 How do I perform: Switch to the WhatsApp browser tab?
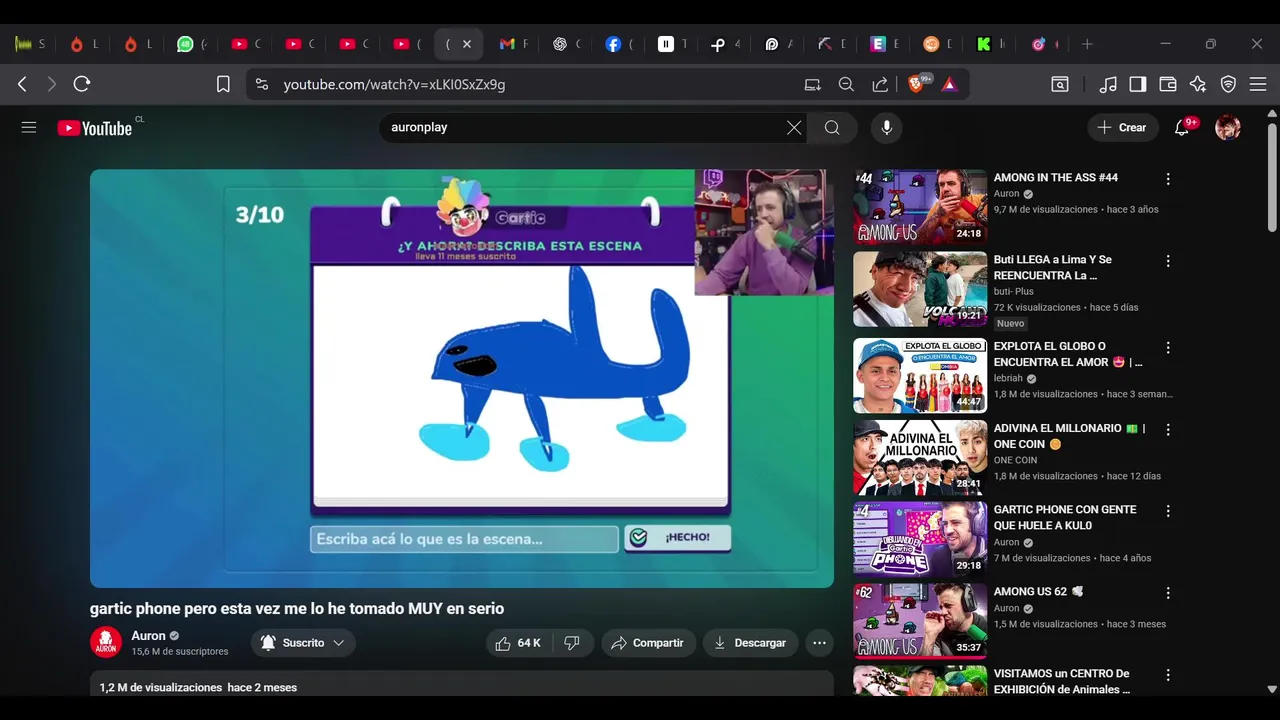[x=186, y=44]
